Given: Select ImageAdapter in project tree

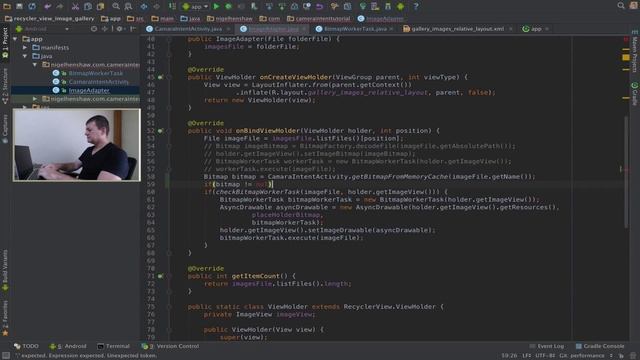Looking at the screenshot, I should click(89, 91).
